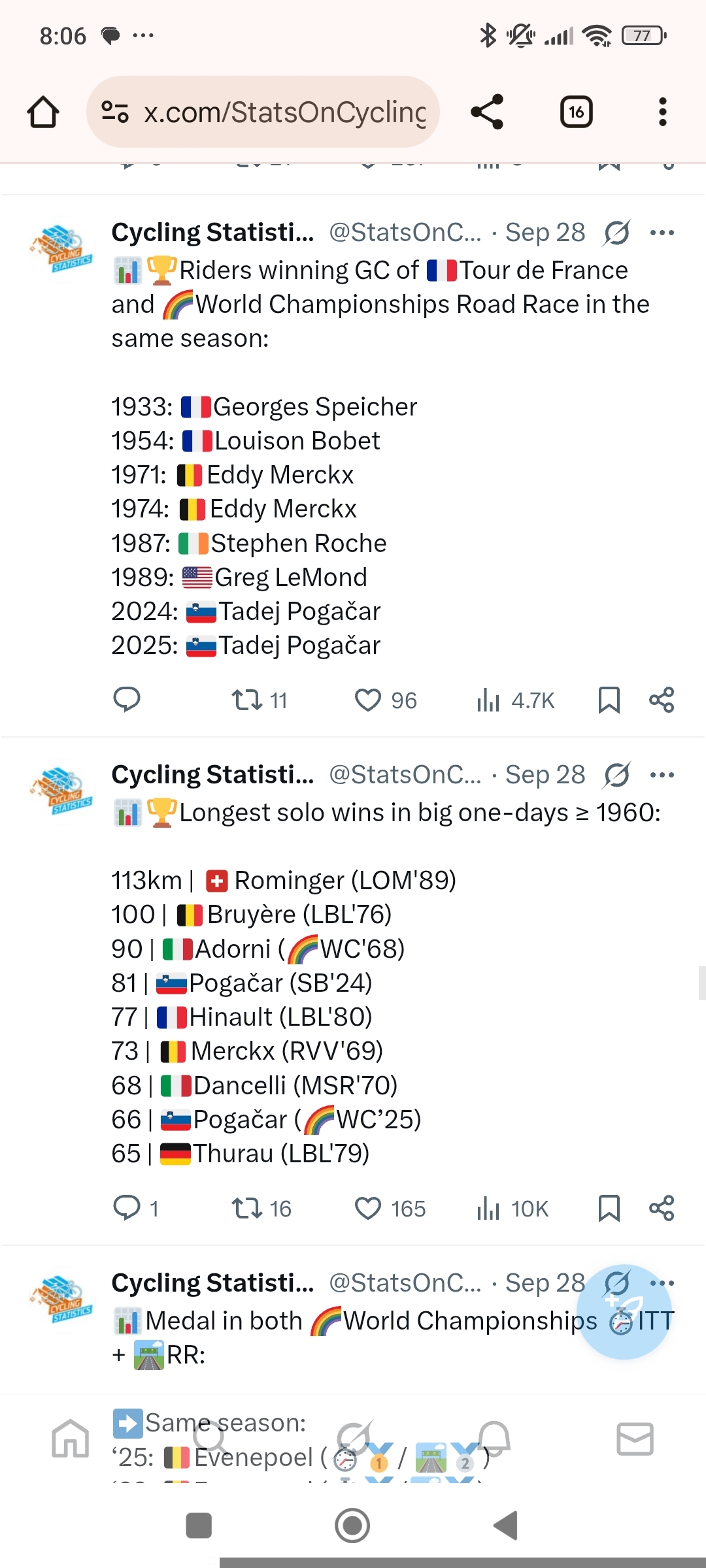Expand more options on the longest solo wins tweet
The image size is (706, 1568).
(x=662, y=775)
